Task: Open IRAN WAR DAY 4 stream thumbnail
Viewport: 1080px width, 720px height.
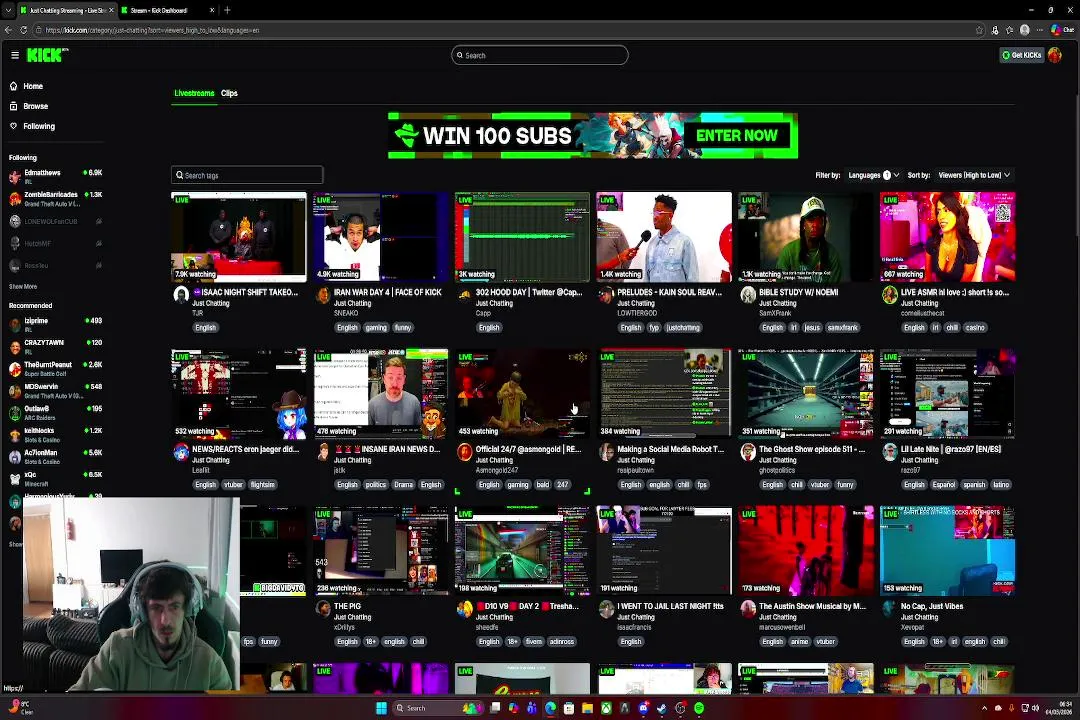Action: coord(380,236)
